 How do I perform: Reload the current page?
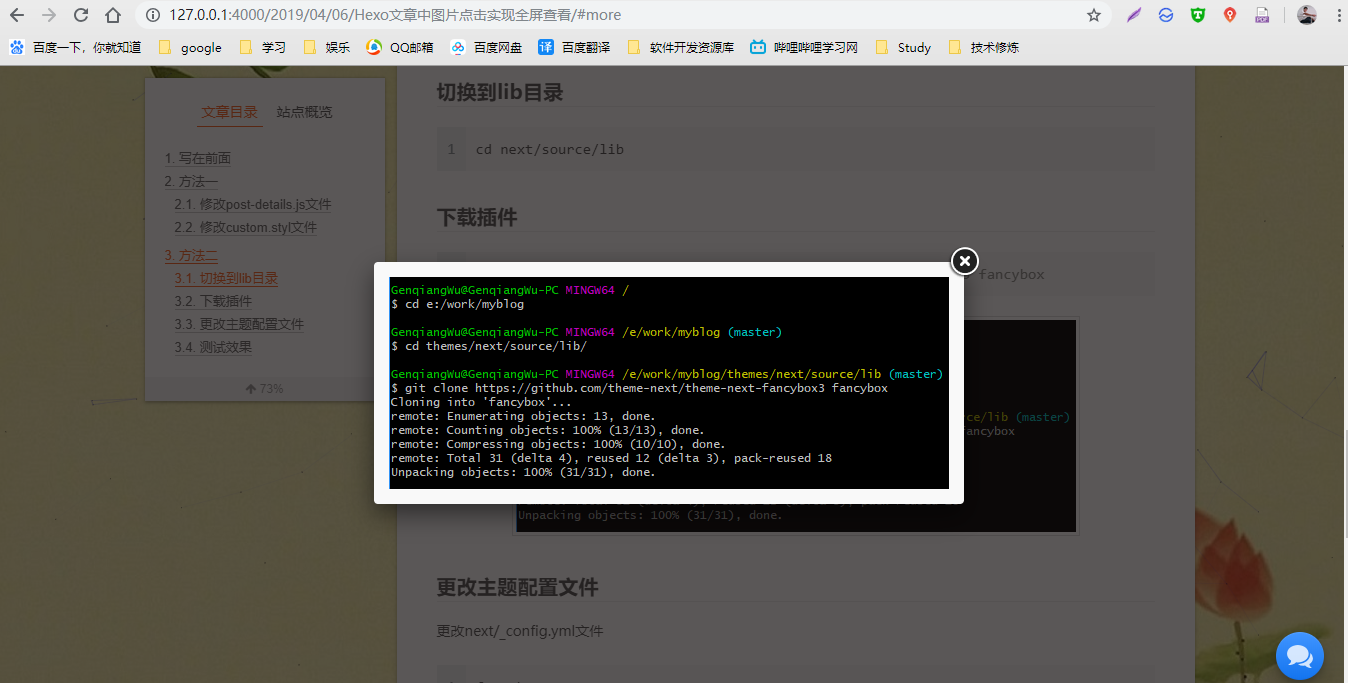(79, 15)
